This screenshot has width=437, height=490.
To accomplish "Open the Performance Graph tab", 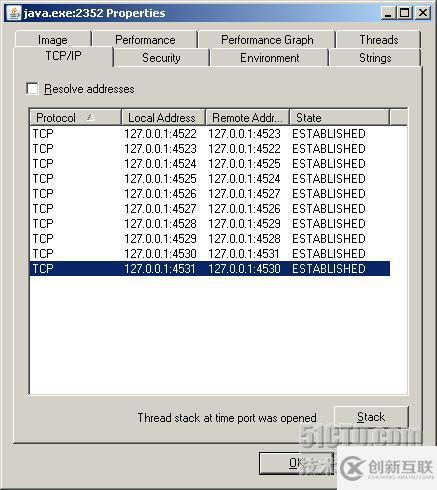I will [267, 40].
